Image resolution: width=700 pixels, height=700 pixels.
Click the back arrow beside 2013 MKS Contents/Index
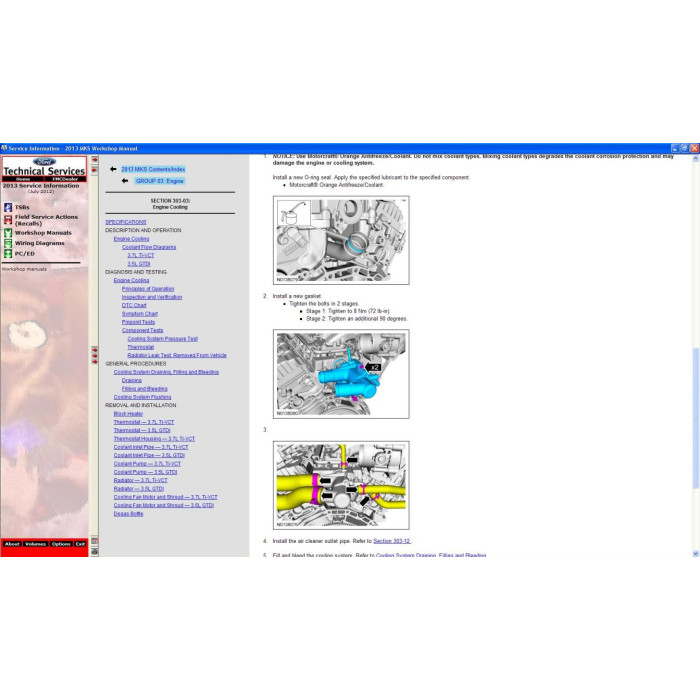click(x=113, y=169)
